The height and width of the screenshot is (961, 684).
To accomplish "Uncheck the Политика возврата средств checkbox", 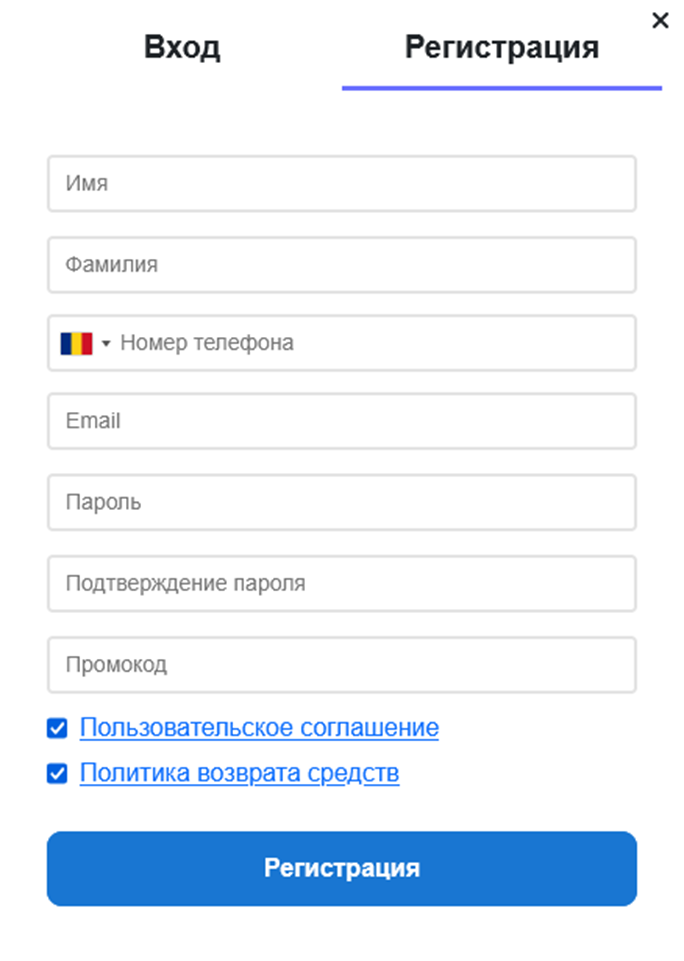I will pos(57,773).
